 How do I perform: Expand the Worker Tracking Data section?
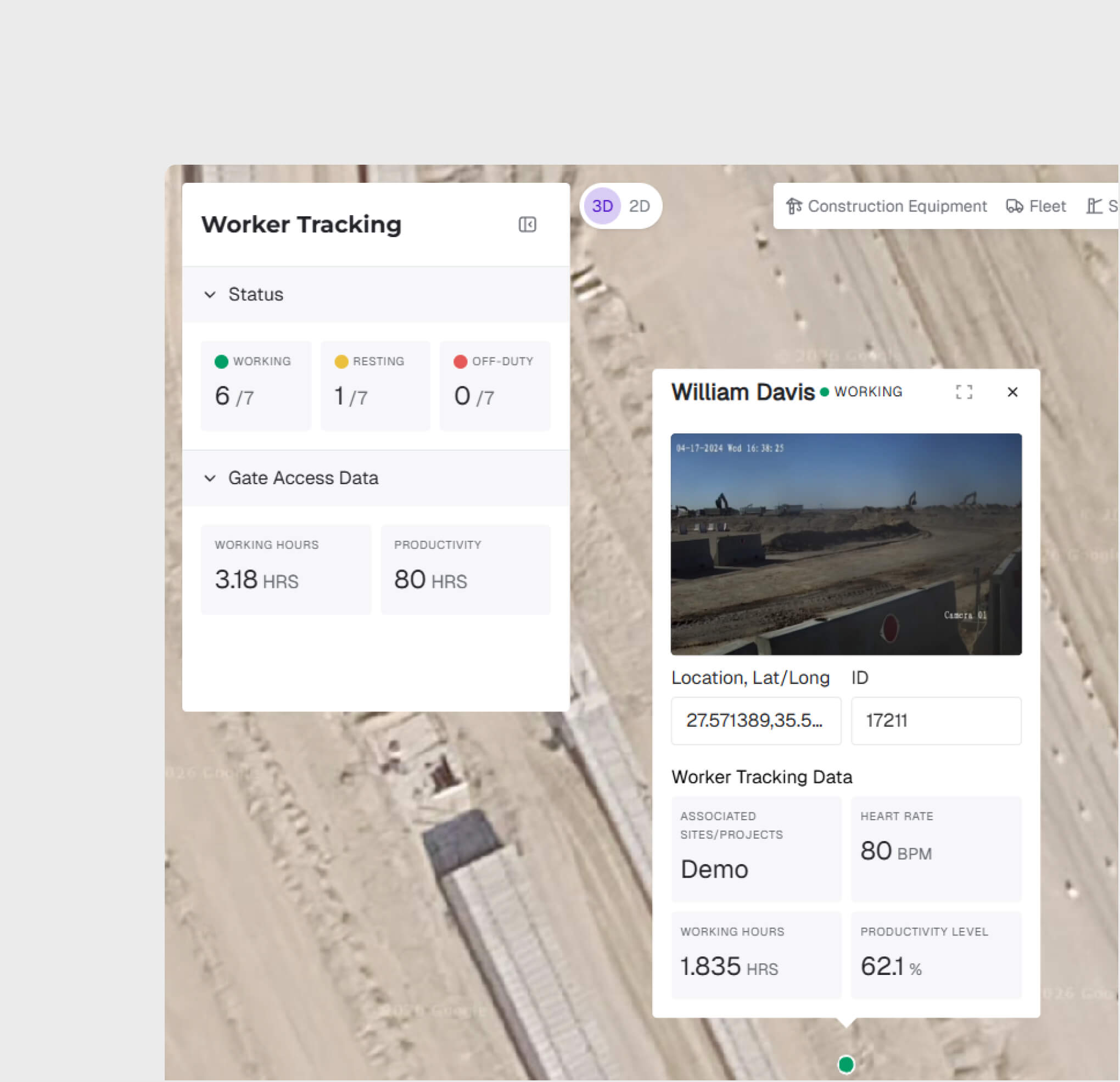click(x=762, y=777)
